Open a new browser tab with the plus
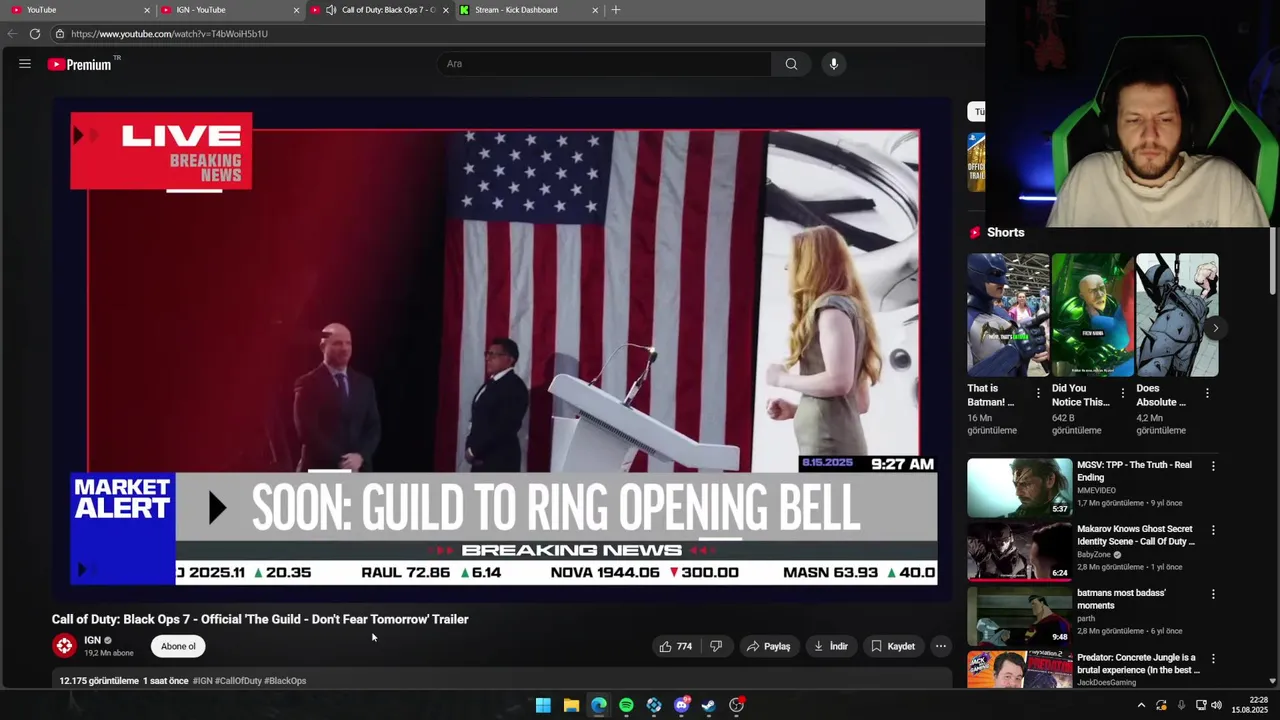This screenshot has width=1280, height=720. (616, 10)
